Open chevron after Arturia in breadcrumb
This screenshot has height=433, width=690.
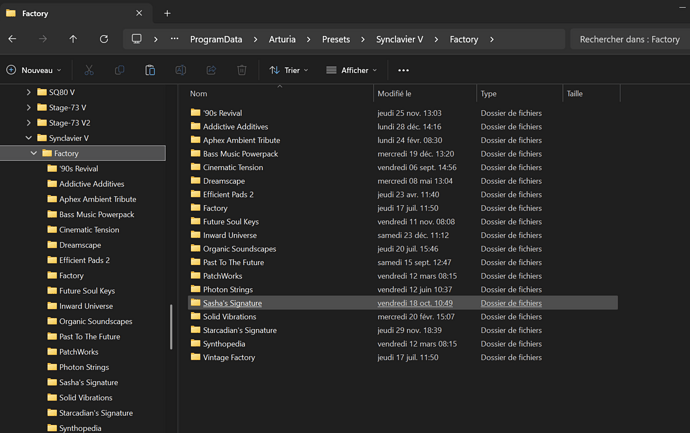pyautogui.click(x=308, y=39)
